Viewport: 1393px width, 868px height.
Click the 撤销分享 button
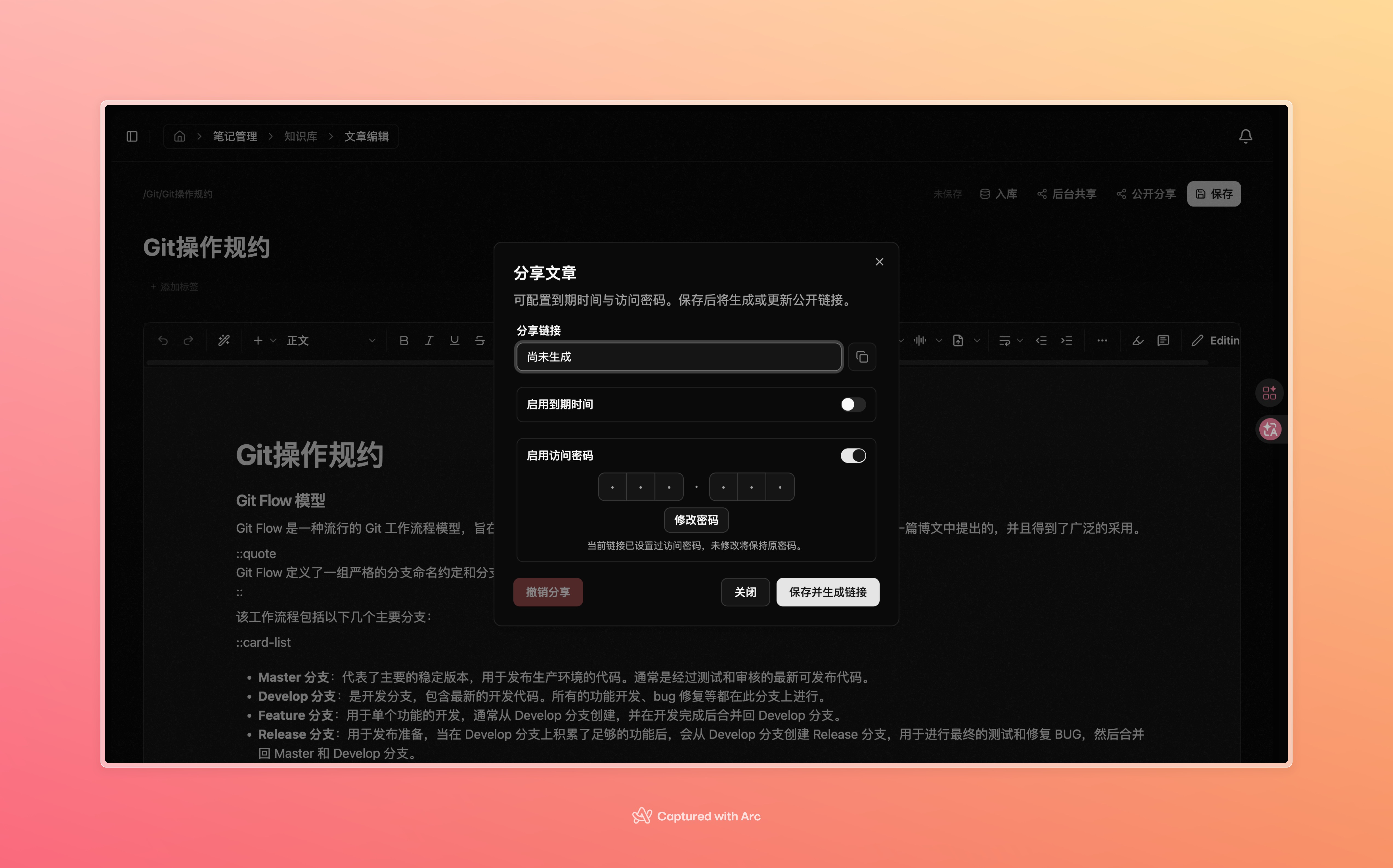548,592
